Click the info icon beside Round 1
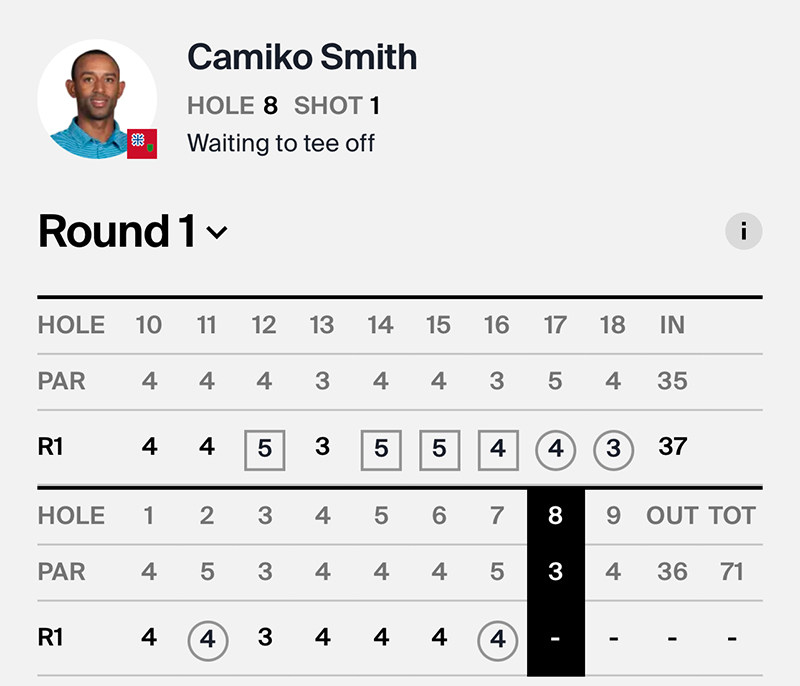The height and width of the screenshot is (686, 800). (743, 232)
